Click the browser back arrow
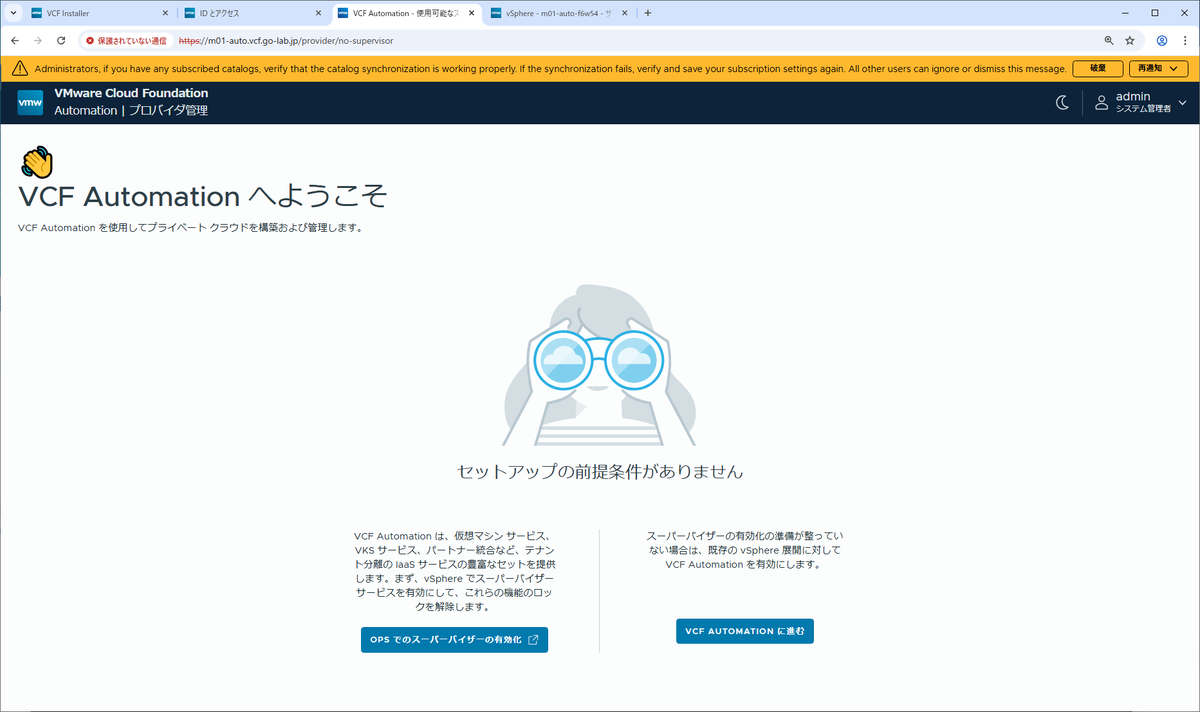The height and width of the screenshot is (712, 1200). (x=15, y=42)
